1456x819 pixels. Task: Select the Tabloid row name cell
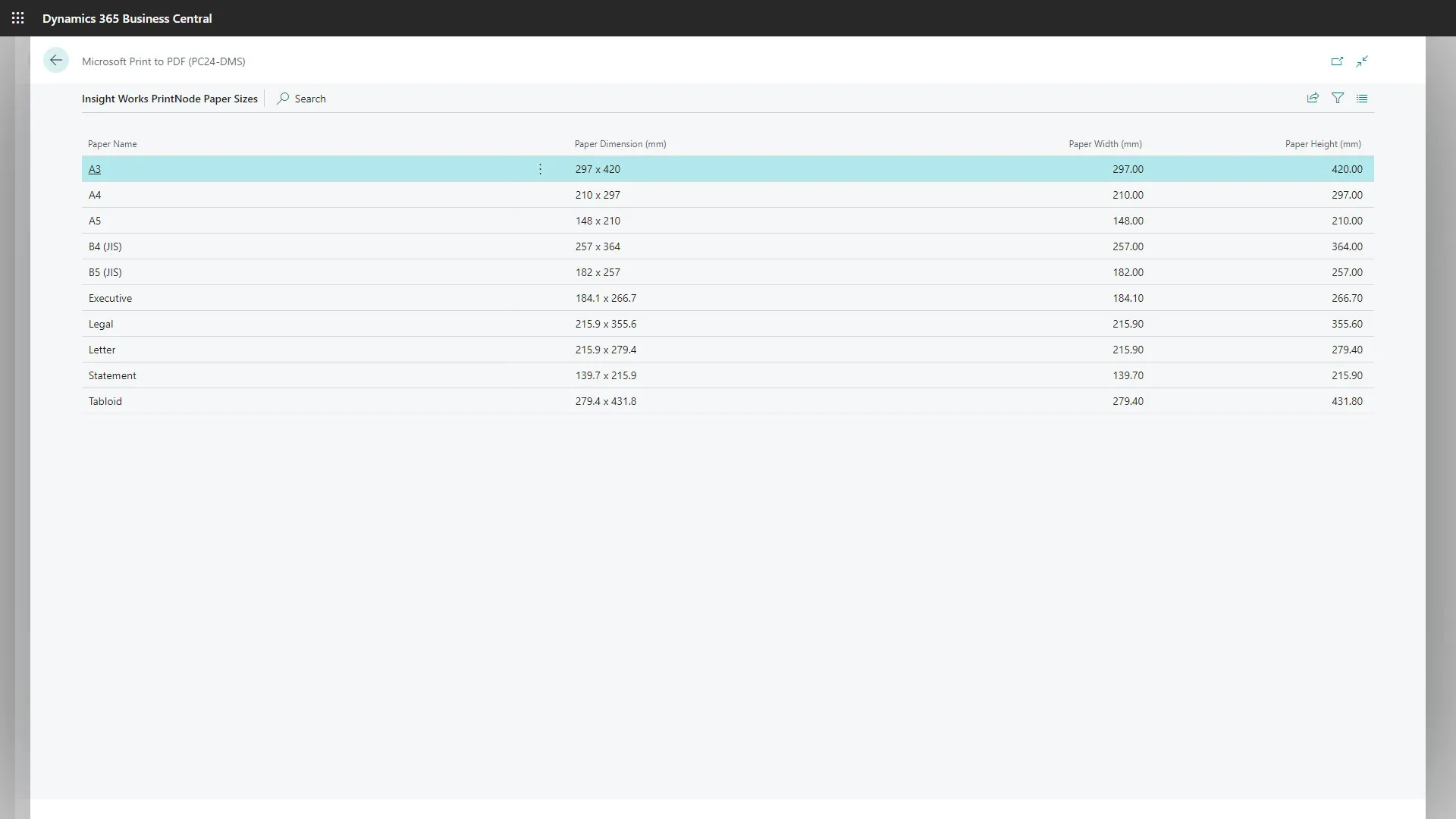point(105,401)
